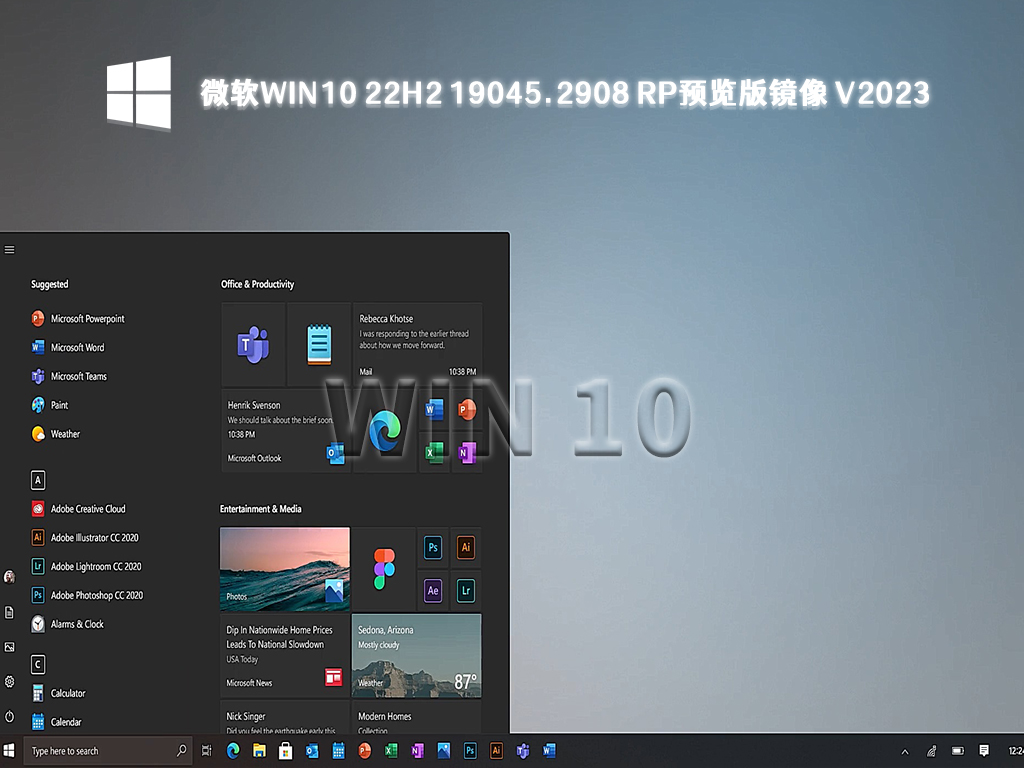Select the Illustrator tile next to Photoshop
This screenshot has height=768, width=1024.
[466, 547]
